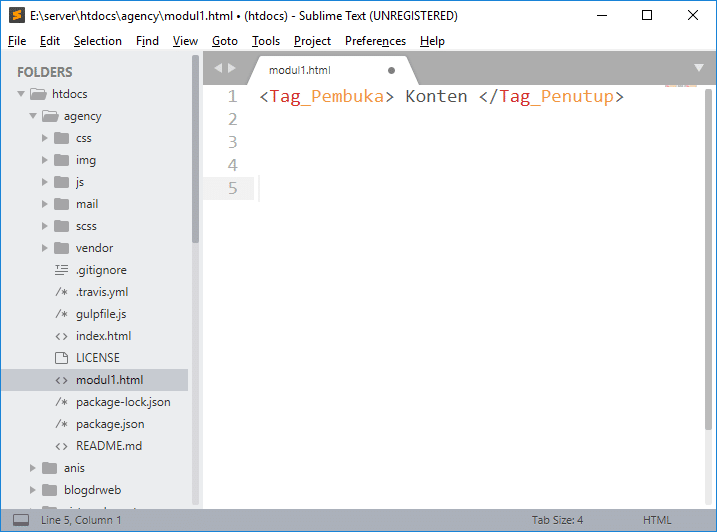Open the Find menu

[147, 41]
